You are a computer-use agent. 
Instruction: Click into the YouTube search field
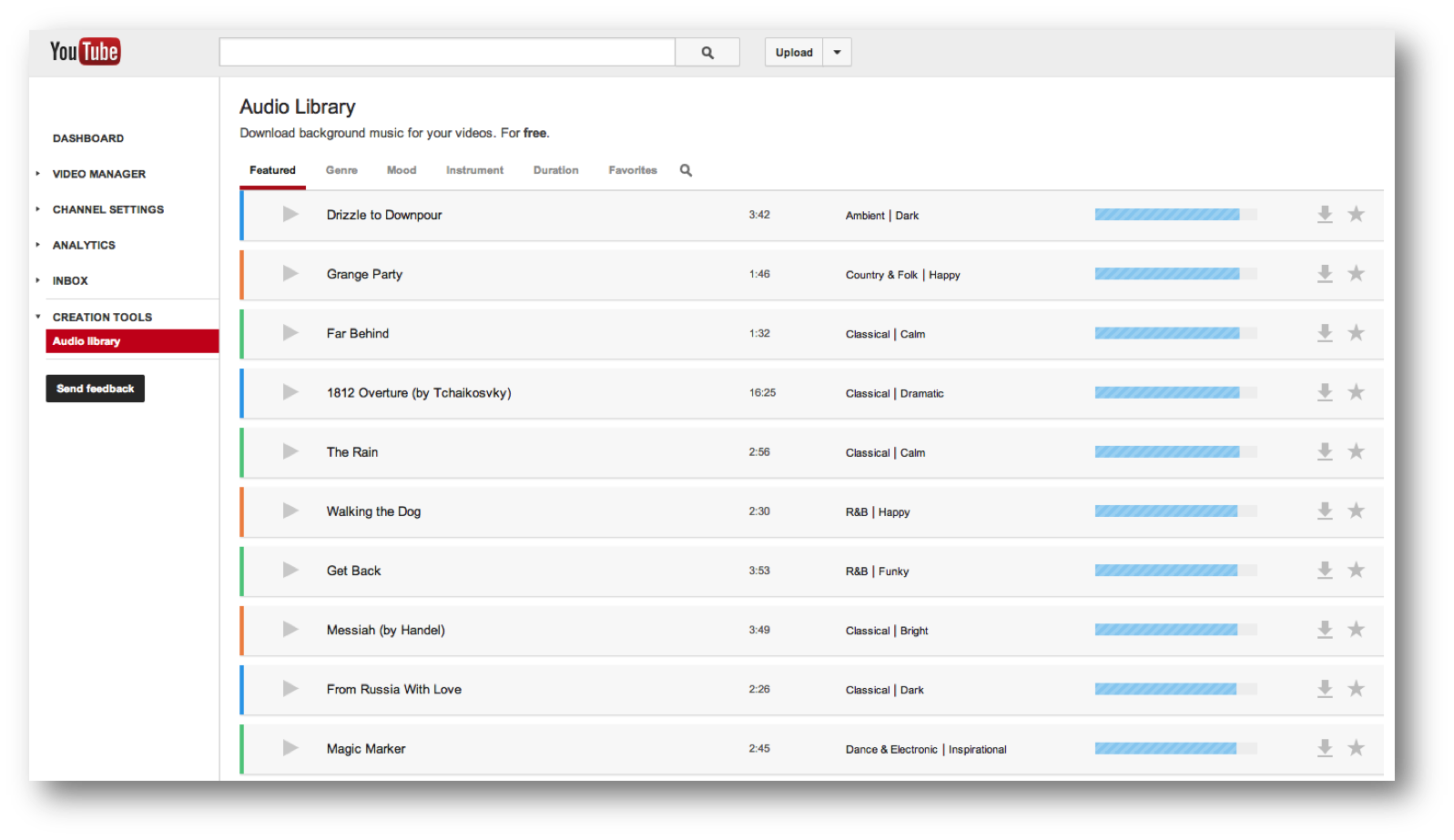point(447,53)
